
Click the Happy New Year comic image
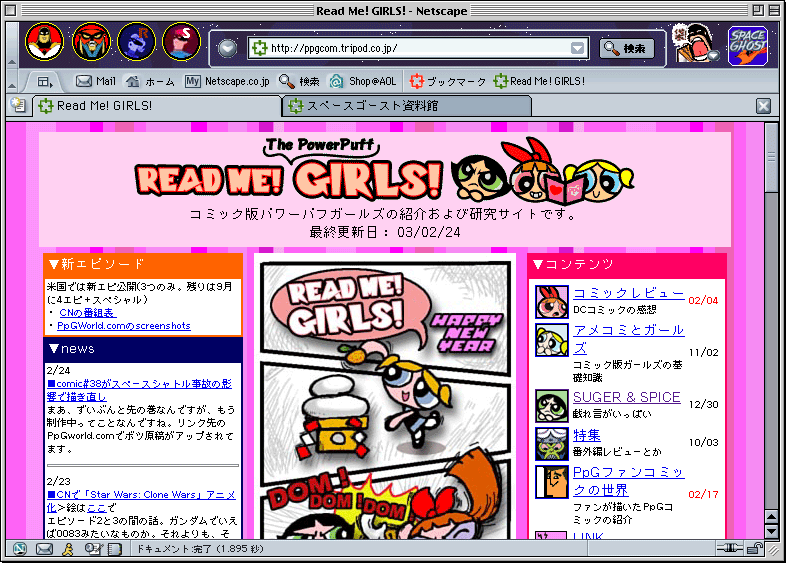[385, 399]
